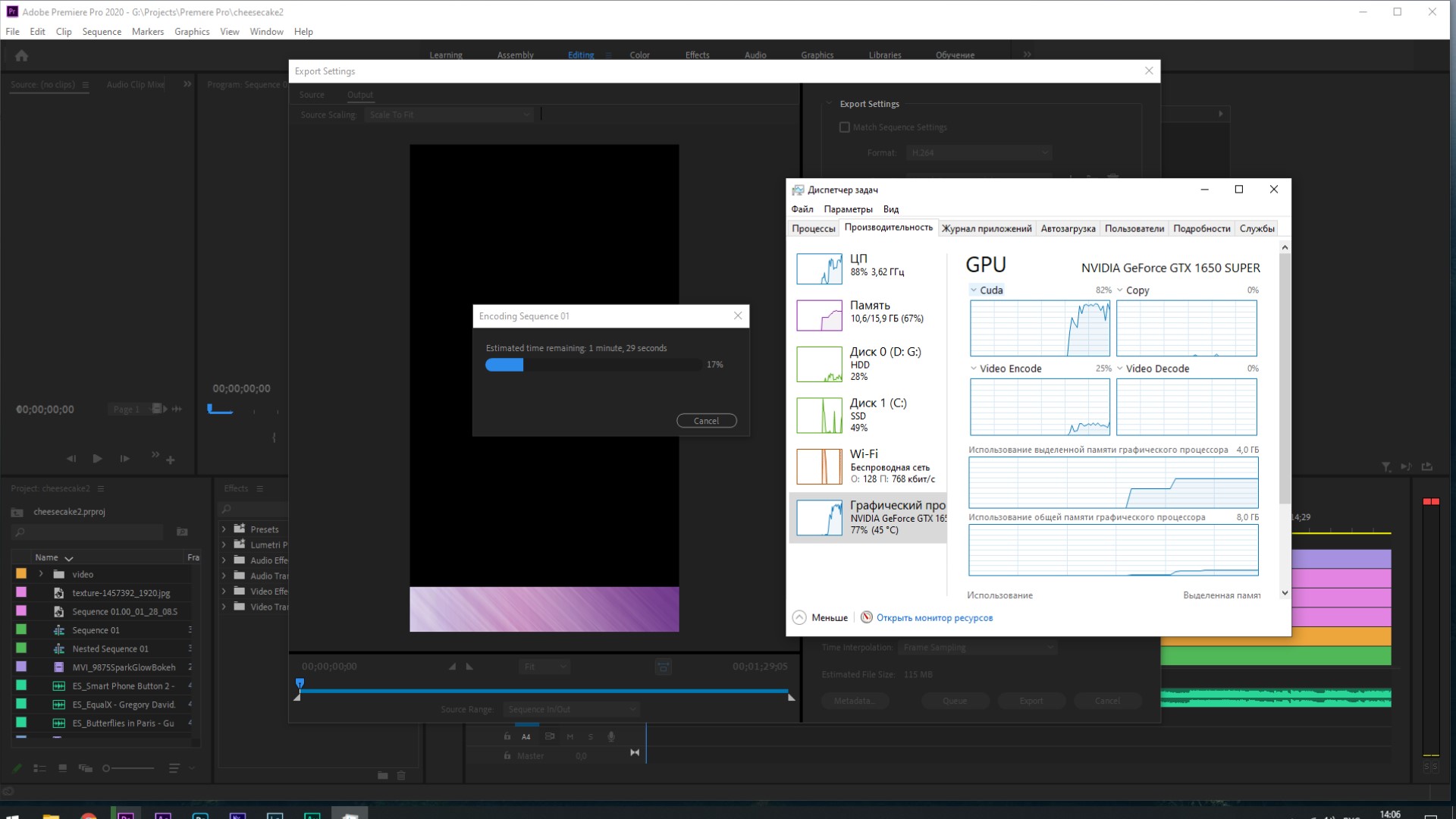The height and width of the screenshot is (819, 1456).
Task: Click the orange label of video bin
Action: [x=21, y=574]
